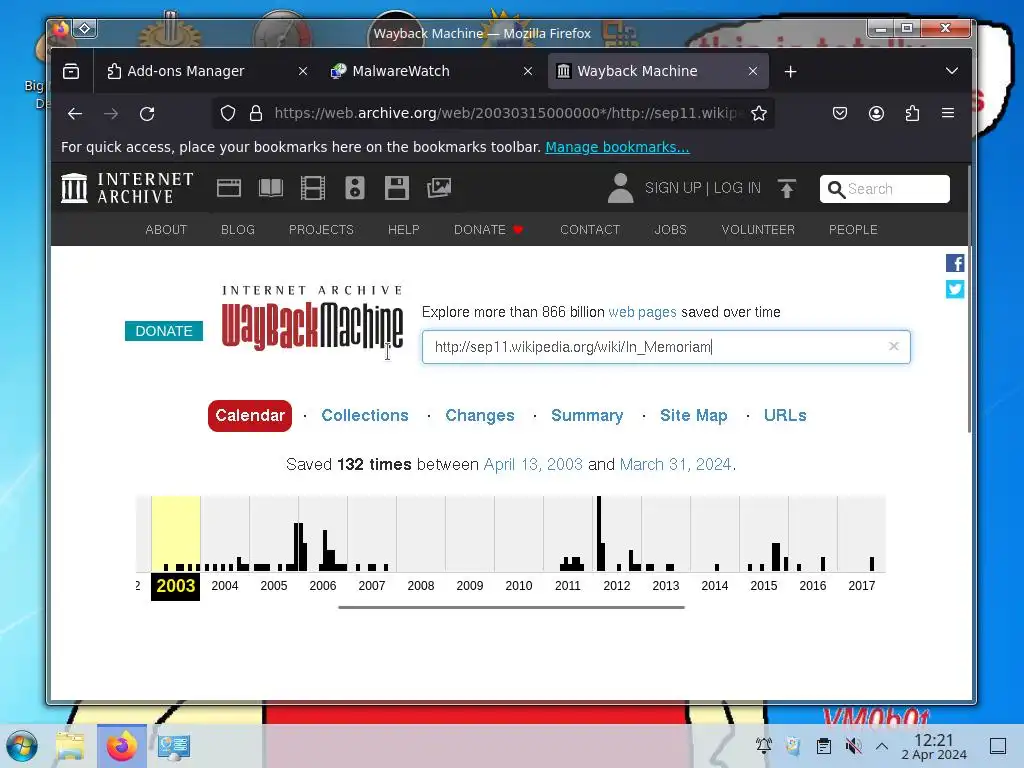Viewport: 1024px width, 768px height.
Task: Open the PEOPLE menu item
Action: [x=853, y=230]
